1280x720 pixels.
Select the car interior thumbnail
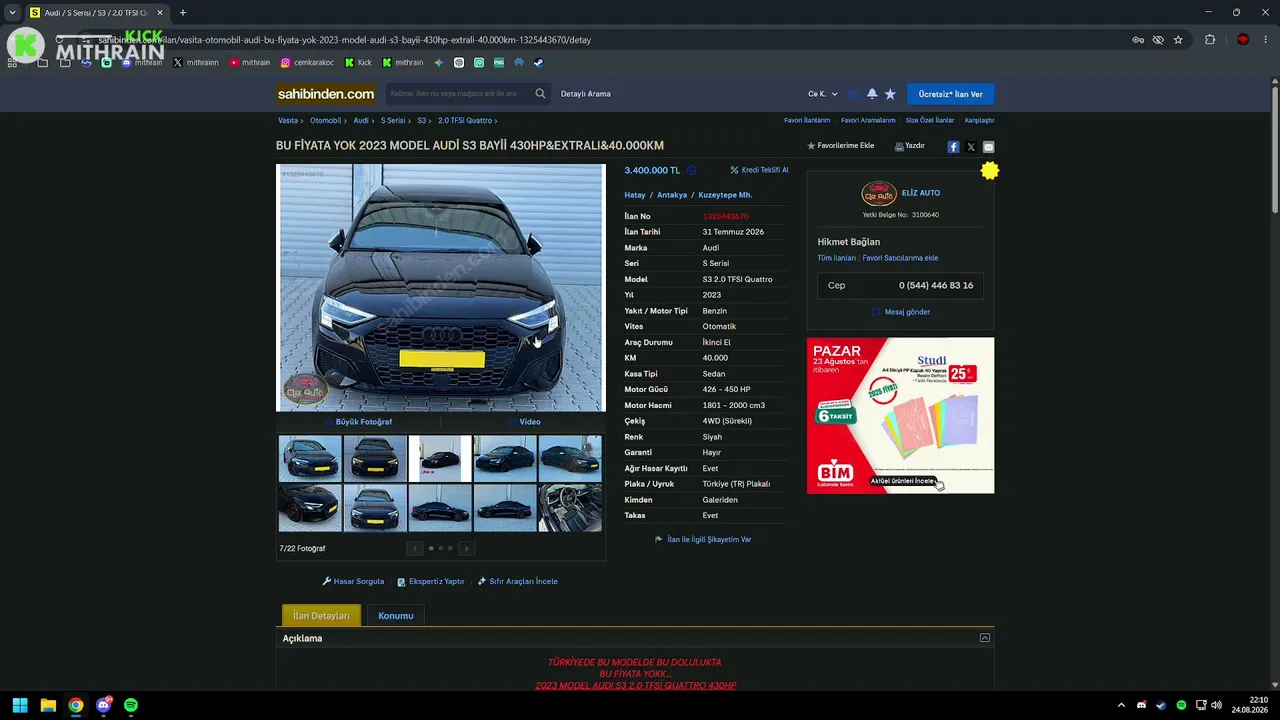click(x=570, y=508)
